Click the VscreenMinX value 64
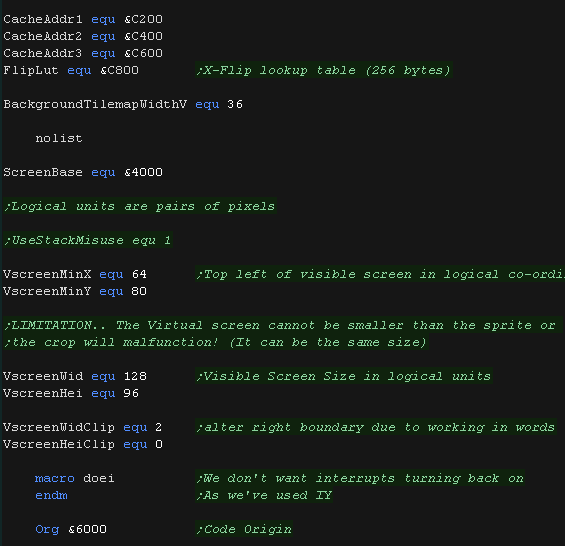The width and height of the screenshot is (565, 546). (139, 274)
